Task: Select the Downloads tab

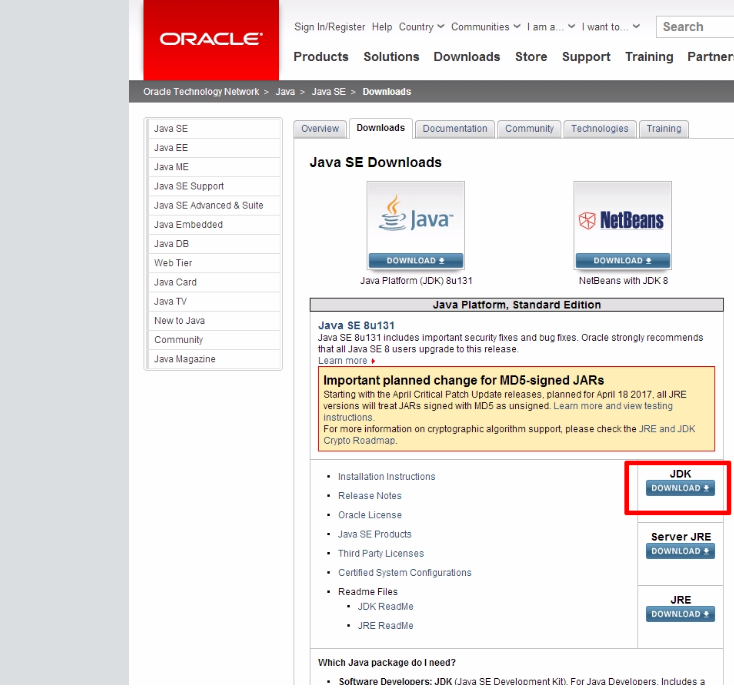Action: point(381,128)
